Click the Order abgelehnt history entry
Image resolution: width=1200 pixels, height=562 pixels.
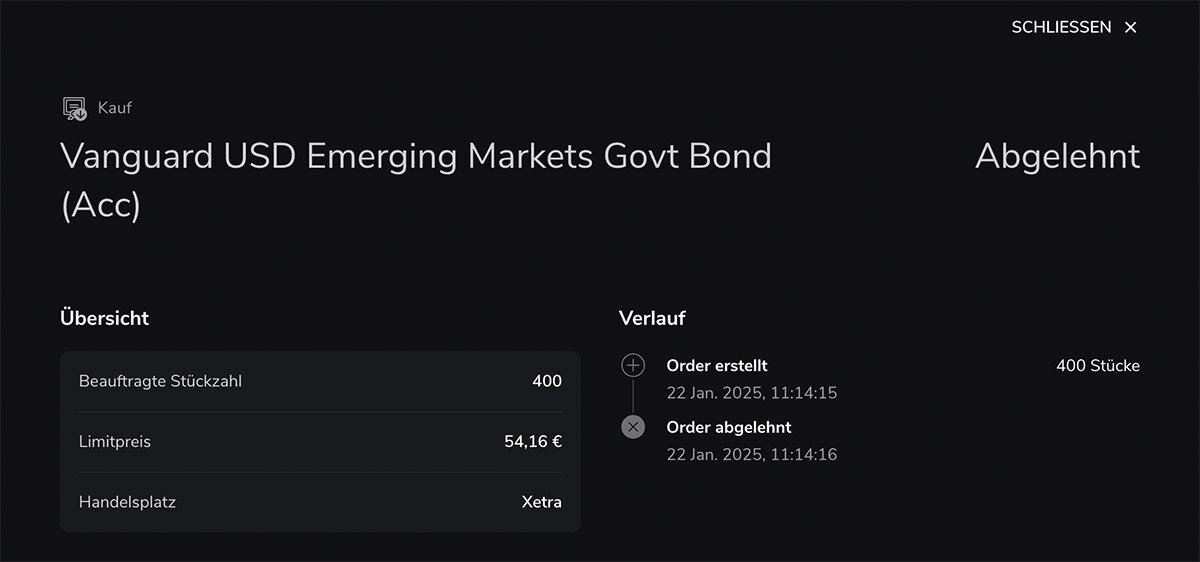tap(729, 427)
